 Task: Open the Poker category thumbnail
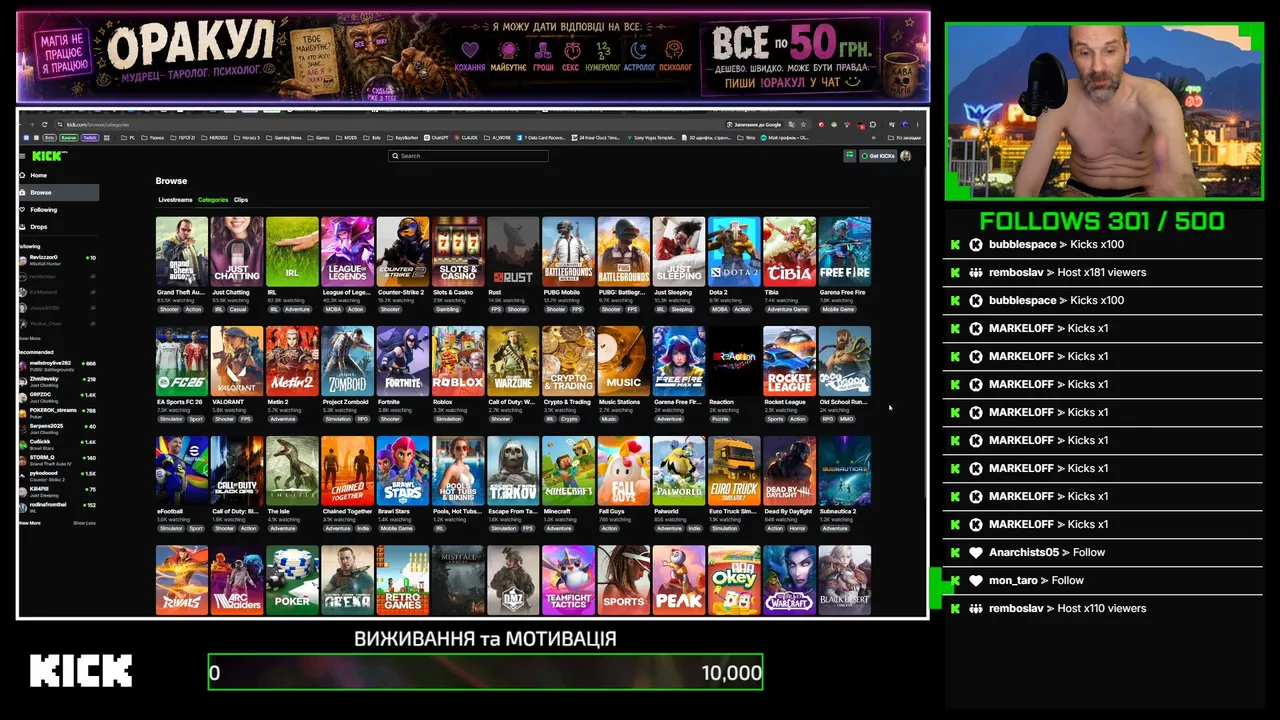coord(292,580)
